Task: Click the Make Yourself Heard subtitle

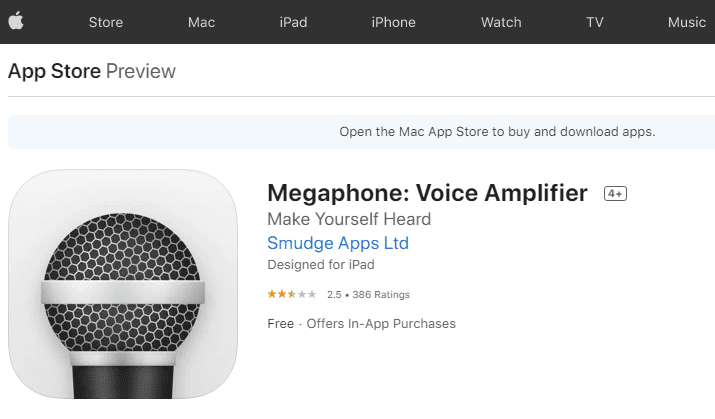Action: coord(349,219)
